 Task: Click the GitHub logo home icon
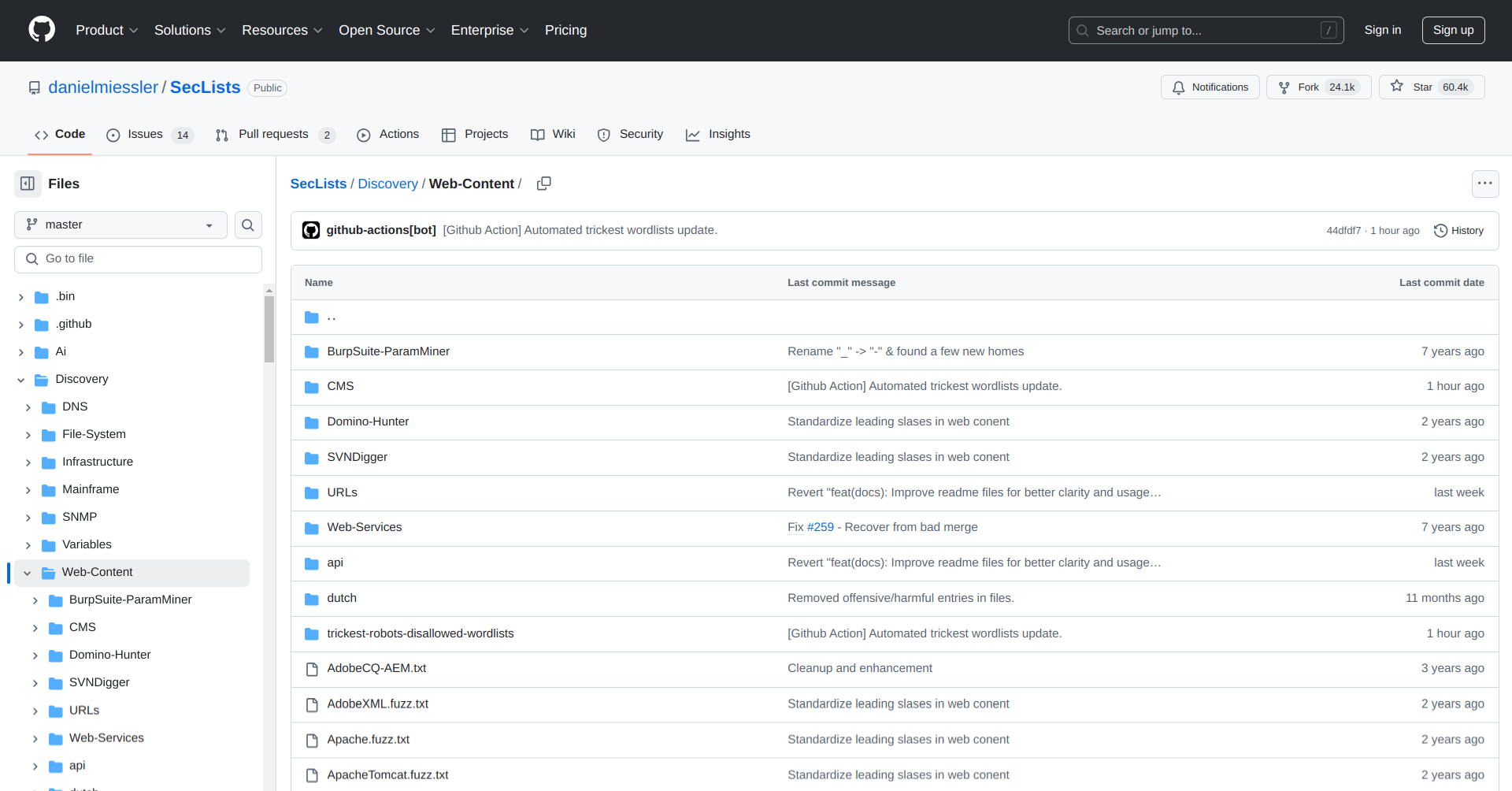click(42, 30)
